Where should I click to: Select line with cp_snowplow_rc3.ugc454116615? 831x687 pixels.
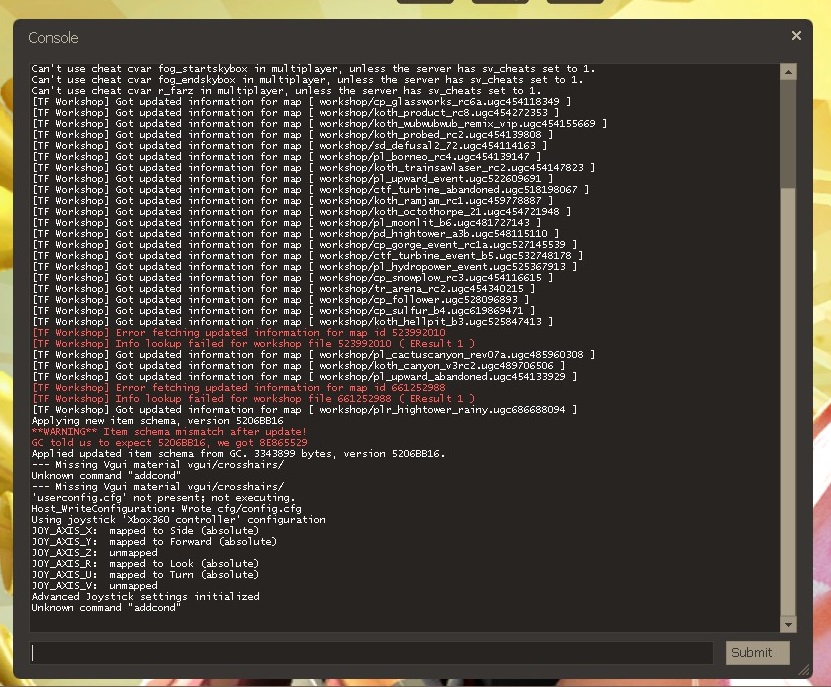293,278
